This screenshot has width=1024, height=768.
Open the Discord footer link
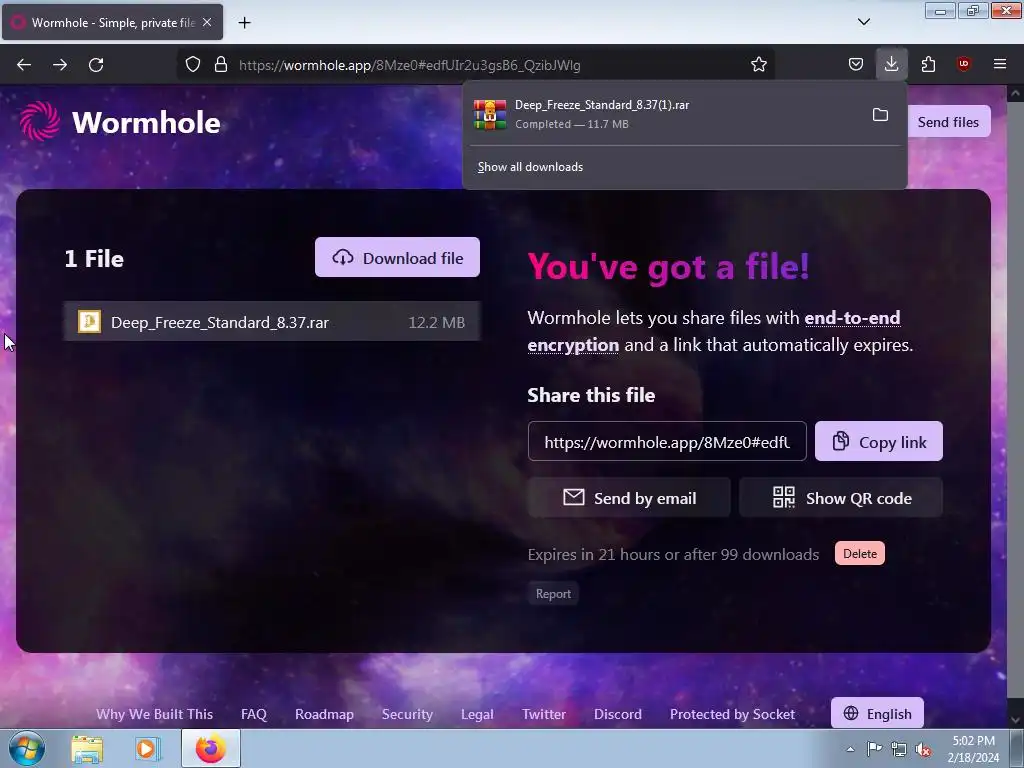[x=617, y=714]
